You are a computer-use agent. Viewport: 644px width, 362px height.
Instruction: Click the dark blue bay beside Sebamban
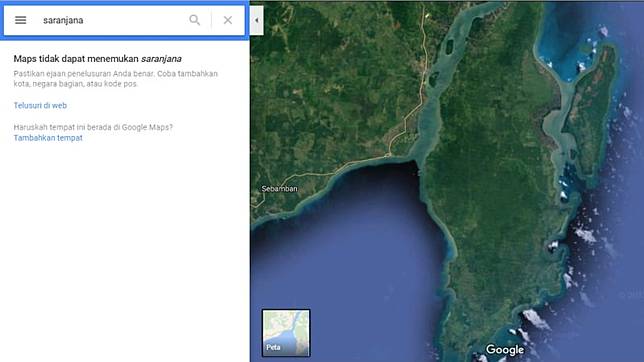[361, 238]
